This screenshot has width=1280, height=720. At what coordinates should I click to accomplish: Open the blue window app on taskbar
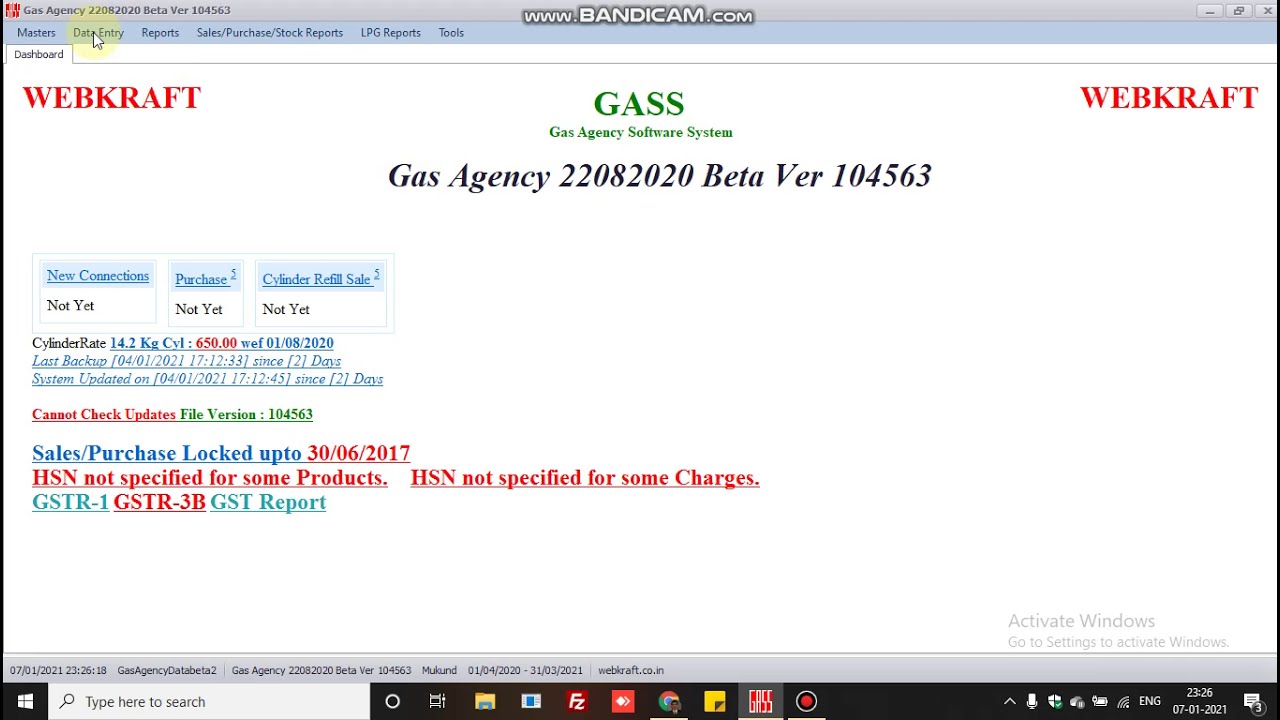tap(530, 701)
